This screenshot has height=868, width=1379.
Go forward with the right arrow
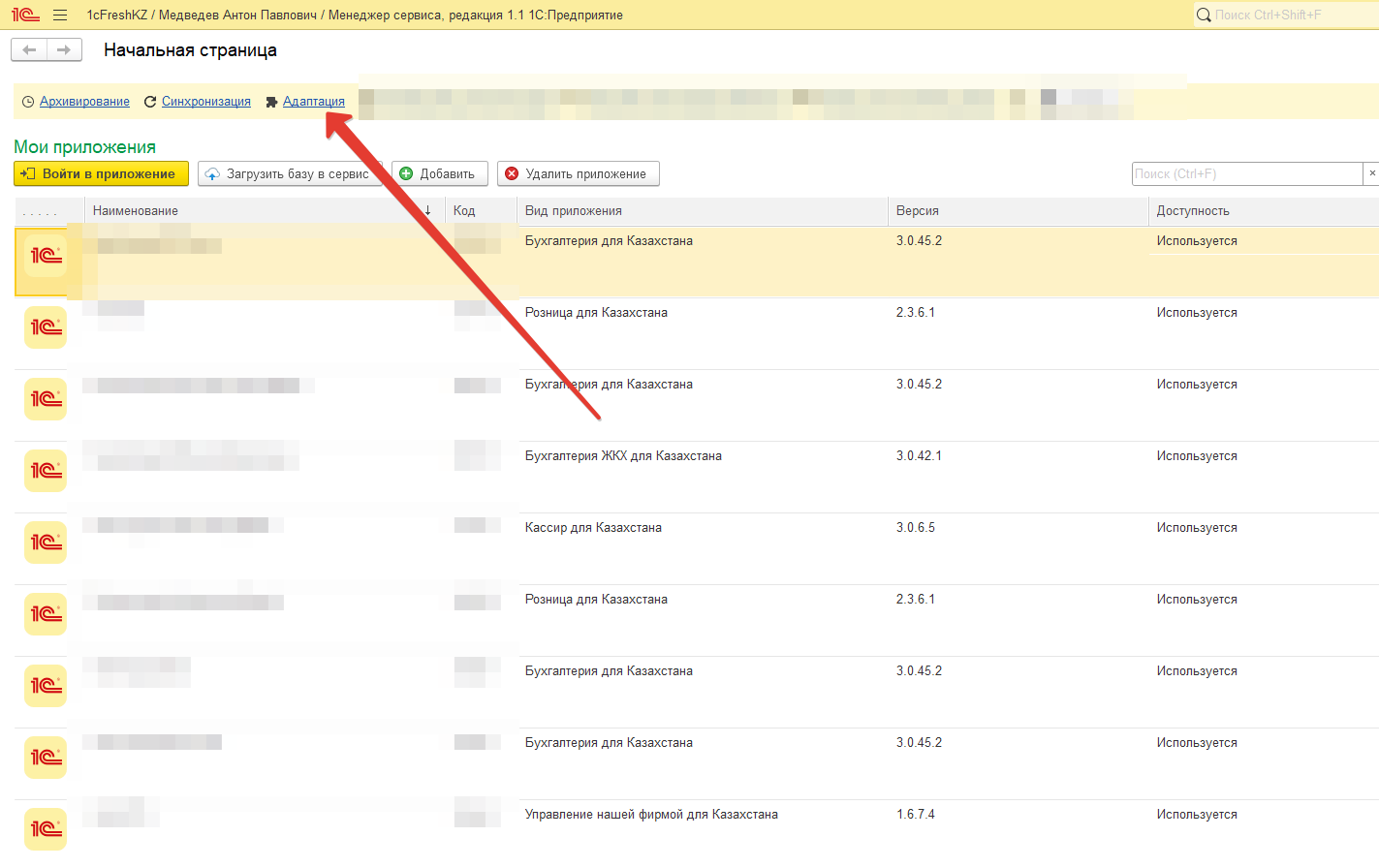[x=64, y=49]
